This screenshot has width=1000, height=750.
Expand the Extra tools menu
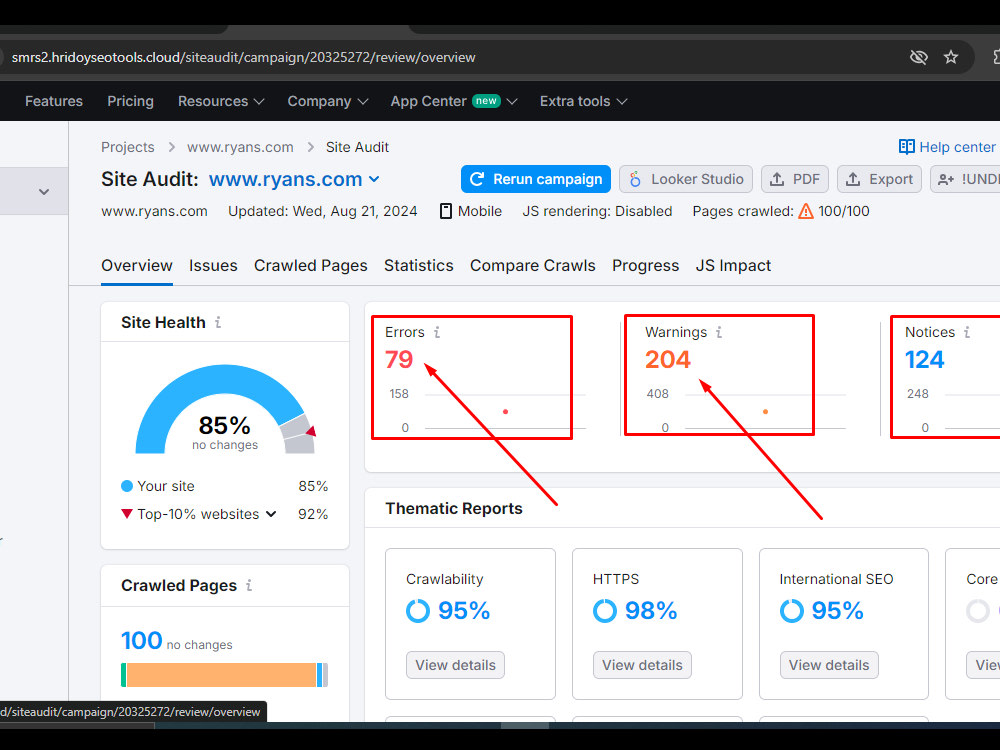[584, 101]
